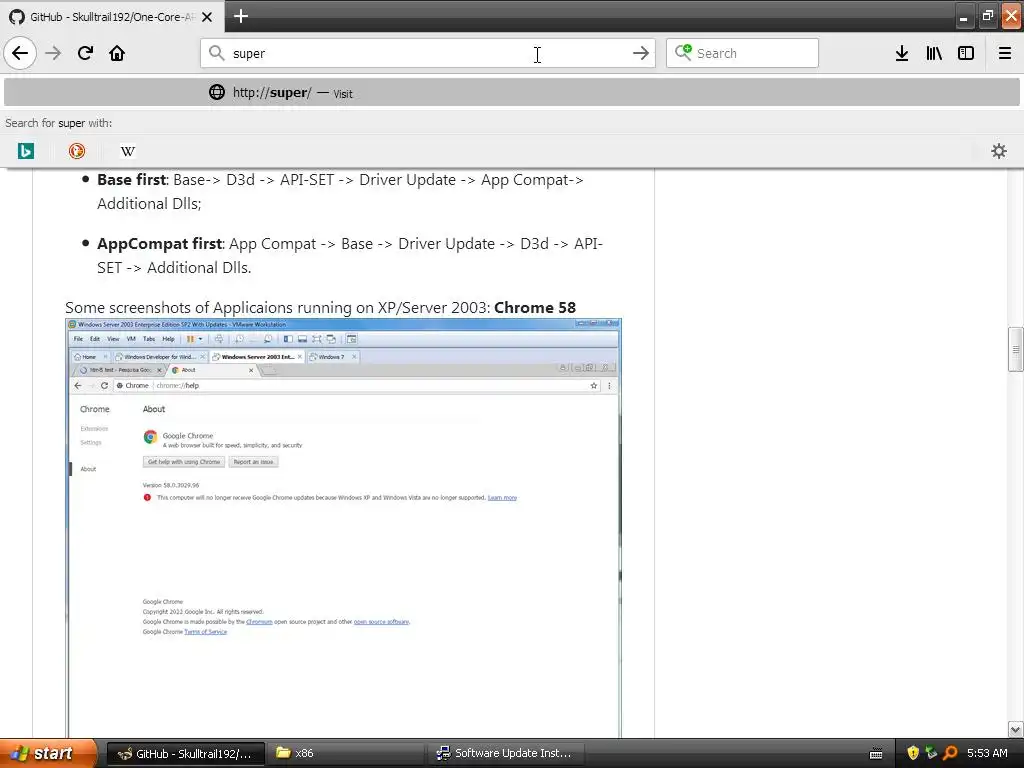Click the safely remove hardware tray icon

[x=931, y=753]
